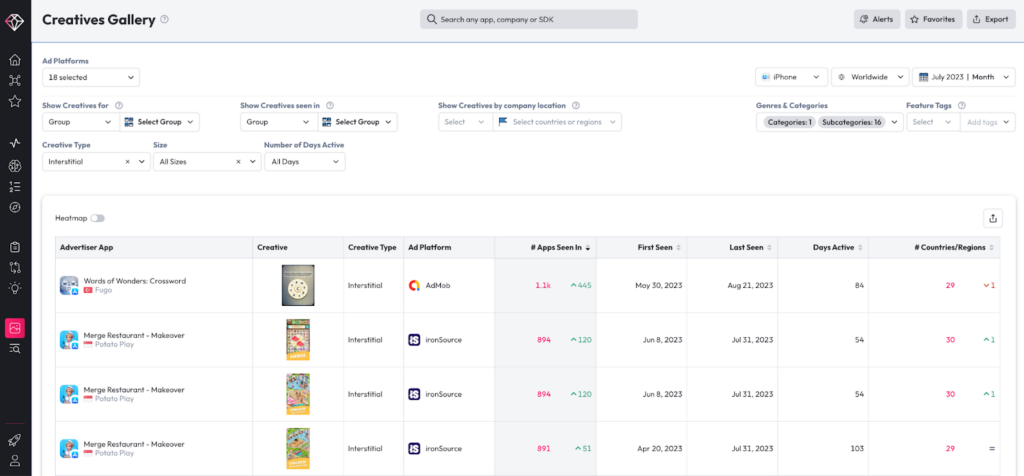This screenshot has height=476, width=1024.
Task: Click the Favorites button
Action: pos(933,20)
